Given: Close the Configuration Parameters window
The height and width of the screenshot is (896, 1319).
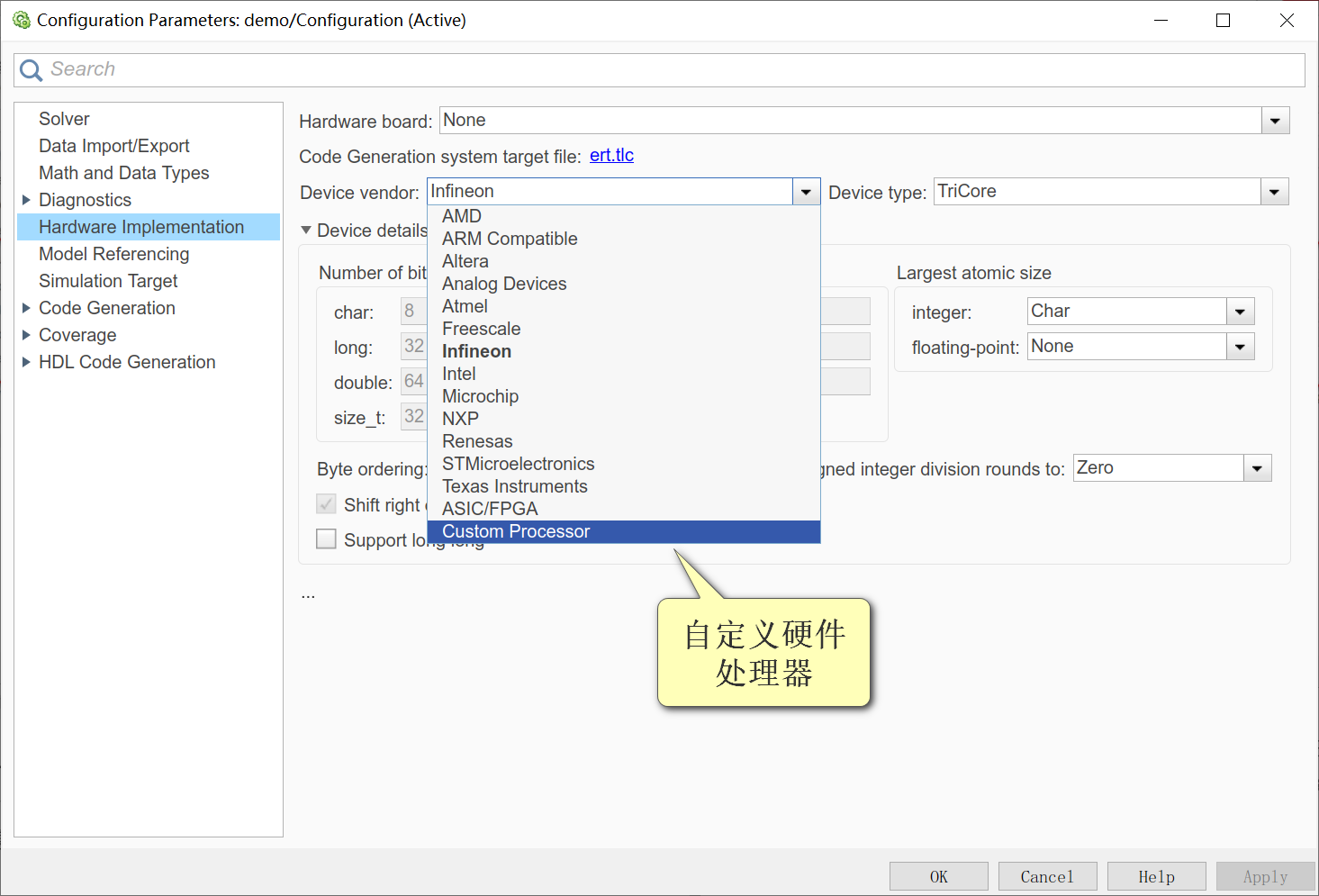Looking at the screenshot, I should point(1287,20).
